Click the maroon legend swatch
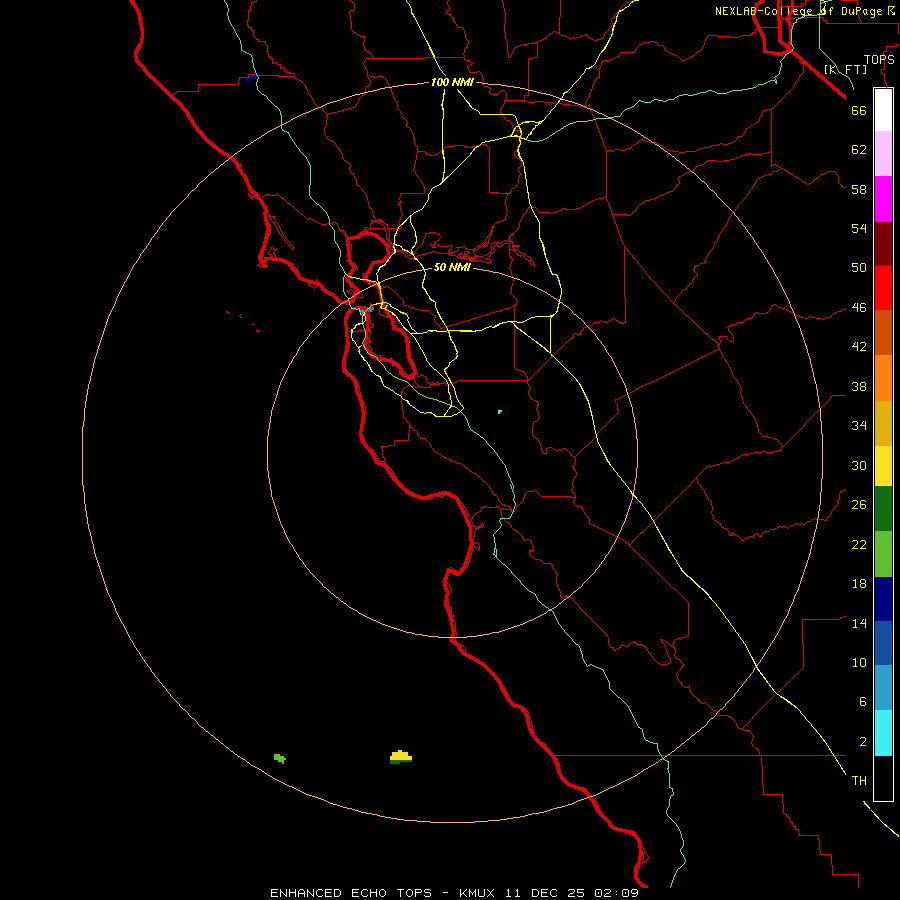 point(883,244)
